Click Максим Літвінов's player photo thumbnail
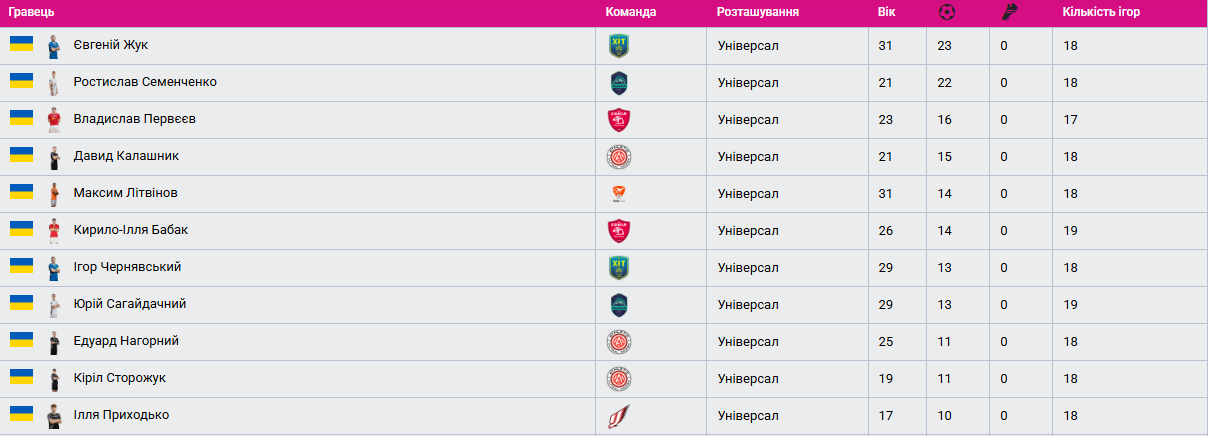The height and width of the screenshot is (436, 1208). 54,194
